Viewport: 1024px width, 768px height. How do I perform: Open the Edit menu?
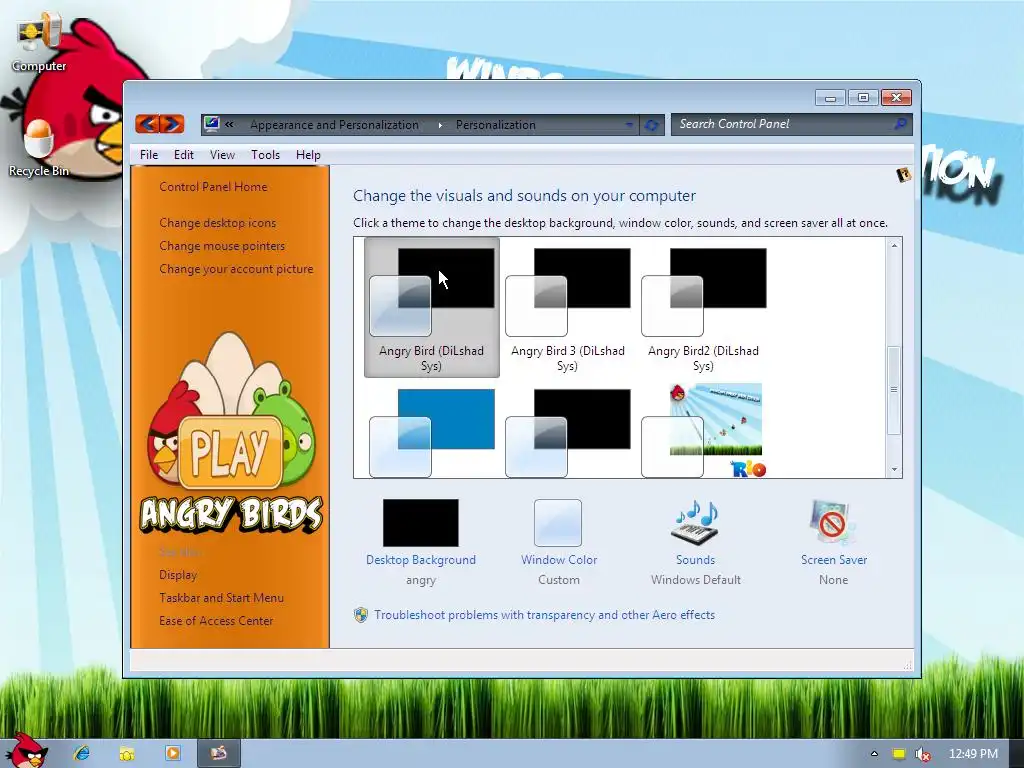click(184, 155)
